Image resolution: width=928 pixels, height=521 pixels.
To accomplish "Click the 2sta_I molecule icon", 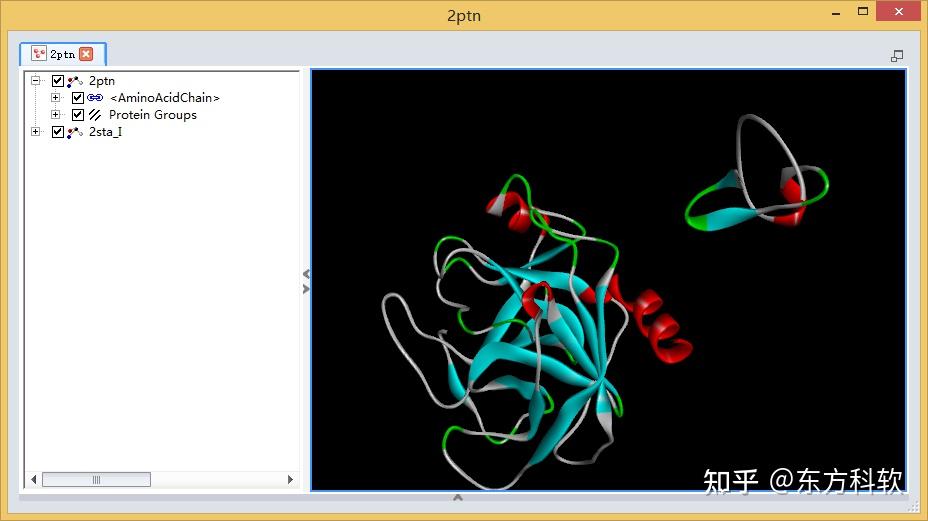I will click(x=75, y=132).
